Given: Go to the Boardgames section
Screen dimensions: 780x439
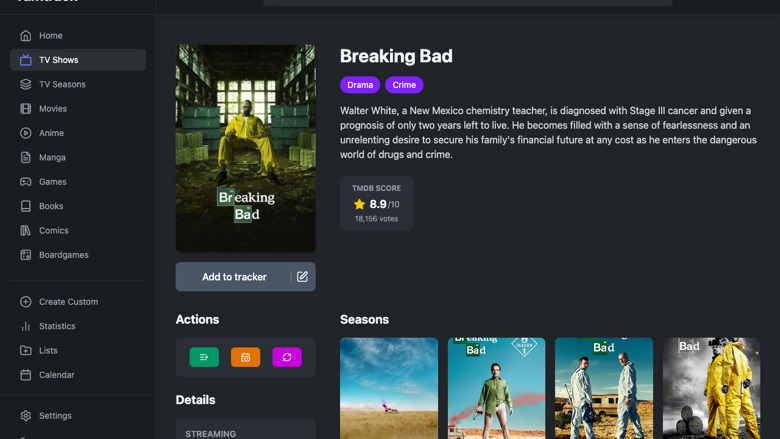Looking at the screenshot, I should click(78, 255).
